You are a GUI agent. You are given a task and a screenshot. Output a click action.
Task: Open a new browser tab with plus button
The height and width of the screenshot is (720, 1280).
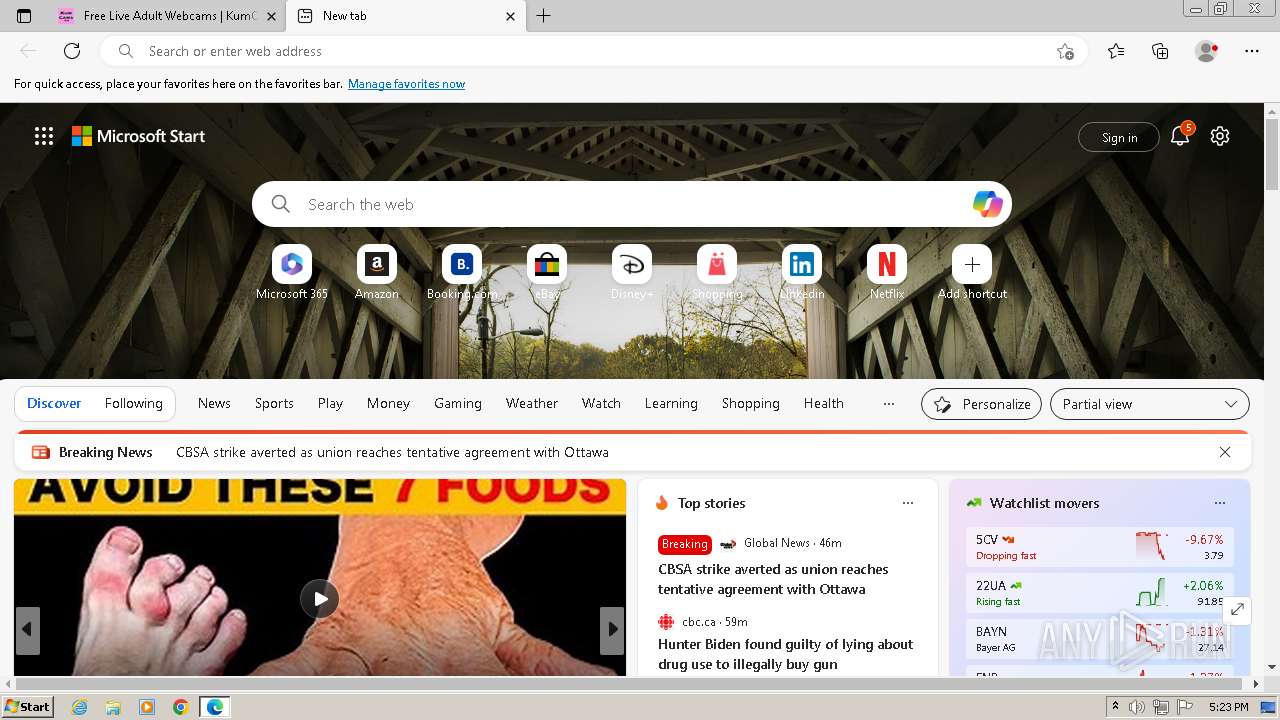point(543,16)
